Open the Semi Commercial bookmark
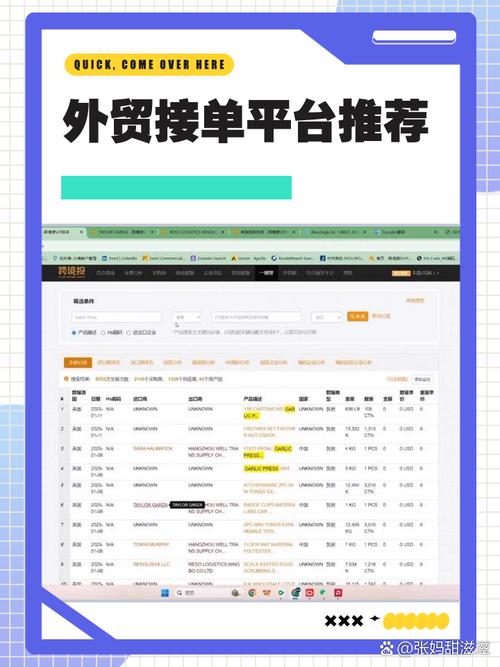The height and width of the screenshot is (667, 500). coord(164,258)
